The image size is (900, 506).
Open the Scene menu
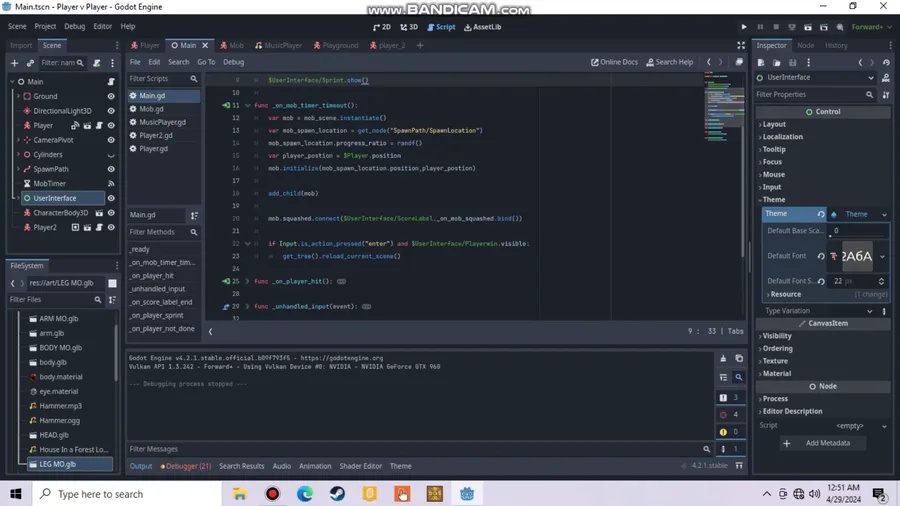coord(17,26)
